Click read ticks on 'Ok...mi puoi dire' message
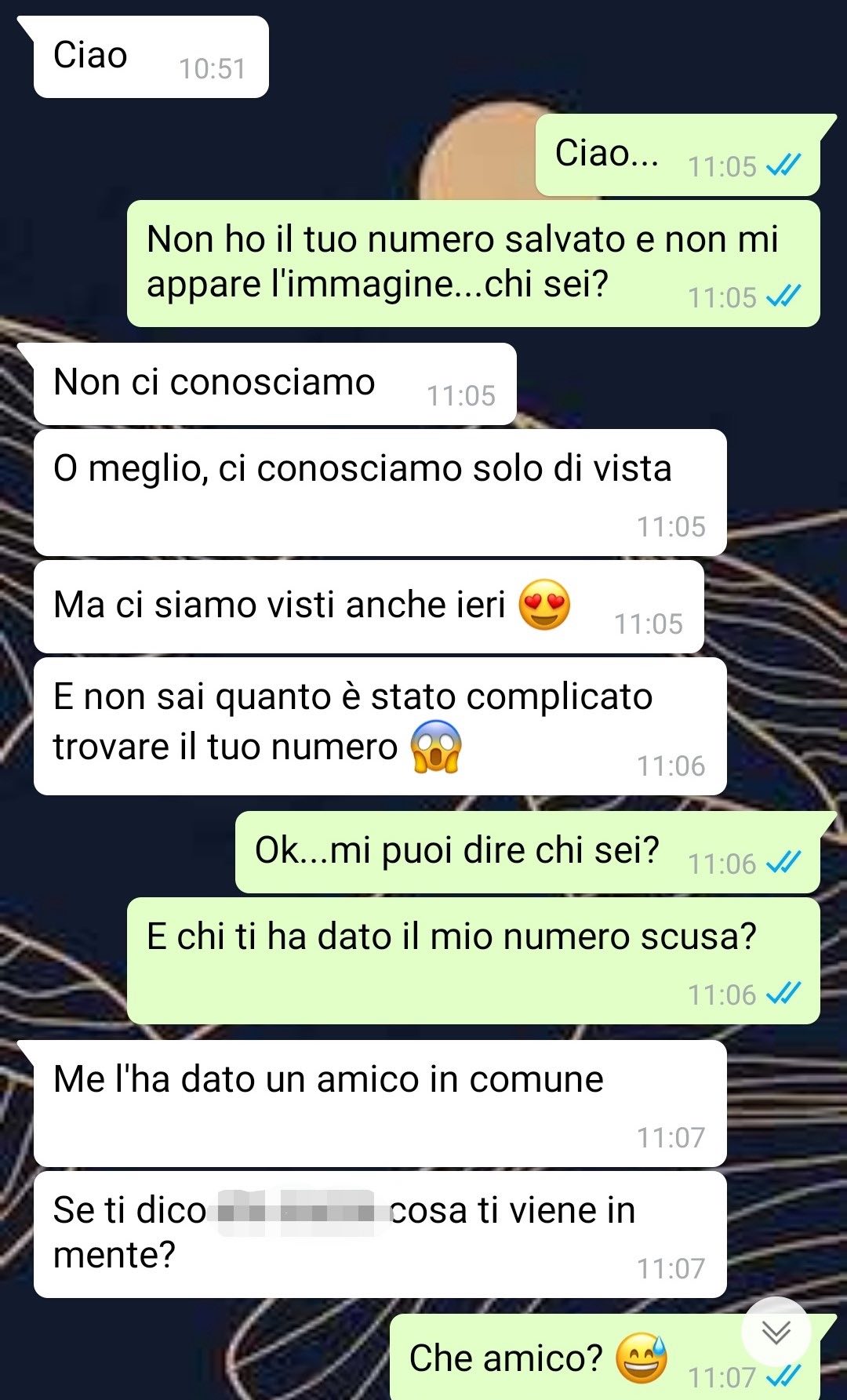The height and width of the screenshot is (1400, 847). pyautogui.click(x=783, y=863)
